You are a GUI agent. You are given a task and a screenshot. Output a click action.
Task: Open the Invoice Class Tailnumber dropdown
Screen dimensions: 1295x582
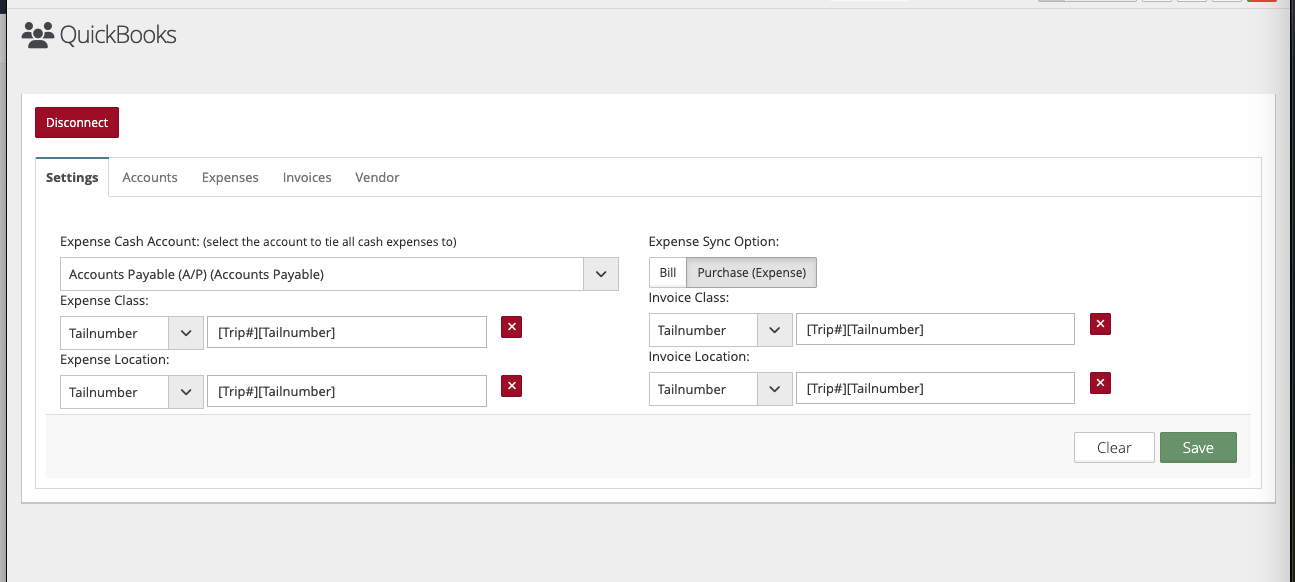pyautogui.click(x=774, y=330)
